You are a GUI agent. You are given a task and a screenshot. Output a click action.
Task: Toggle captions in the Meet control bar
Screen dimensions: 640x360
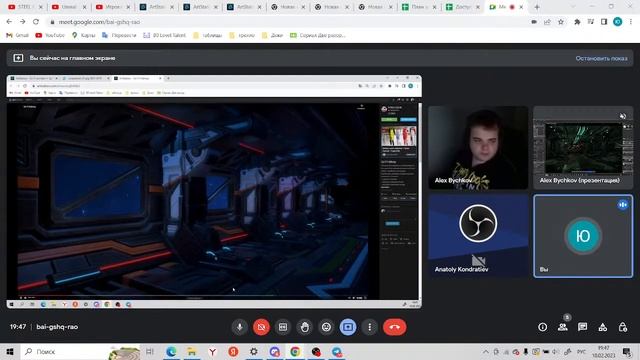point(283,327)
